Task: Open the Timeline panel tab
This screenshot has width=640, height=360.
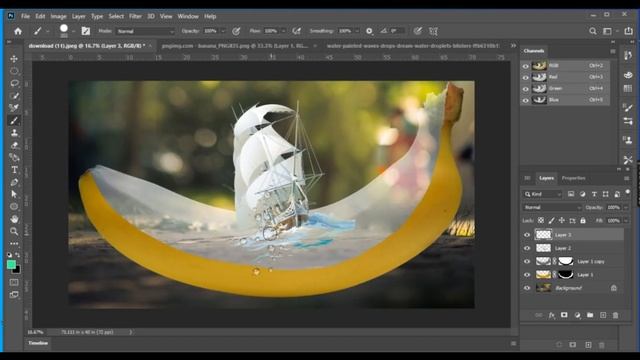Action: click(38, 343)
